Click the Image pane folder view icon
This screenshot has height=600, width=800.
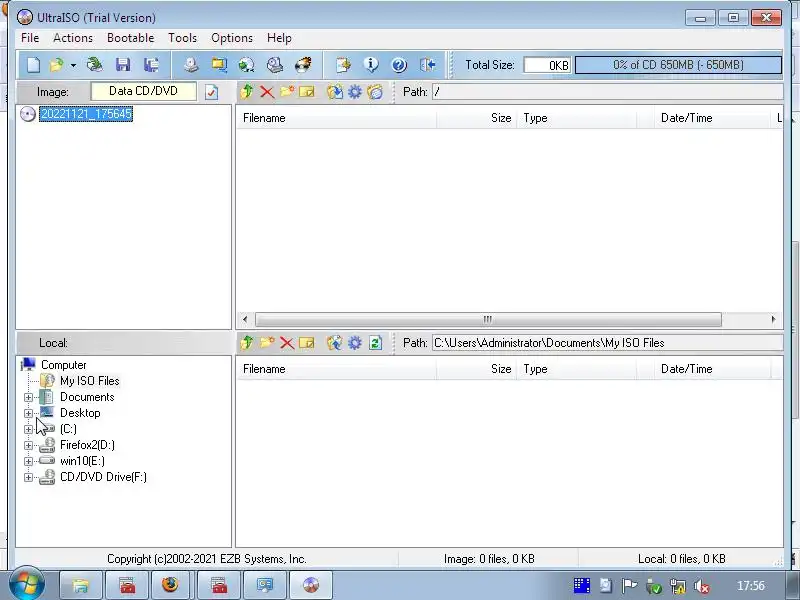375,92
